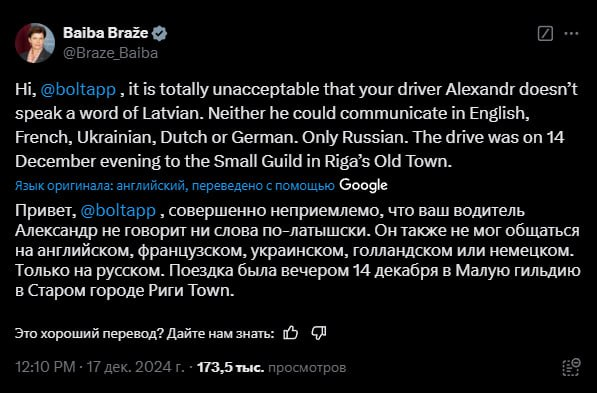The width and height of the screenshot is (597, 393).
Task: Click the post activity icon at bottom right
Action: 571,367
